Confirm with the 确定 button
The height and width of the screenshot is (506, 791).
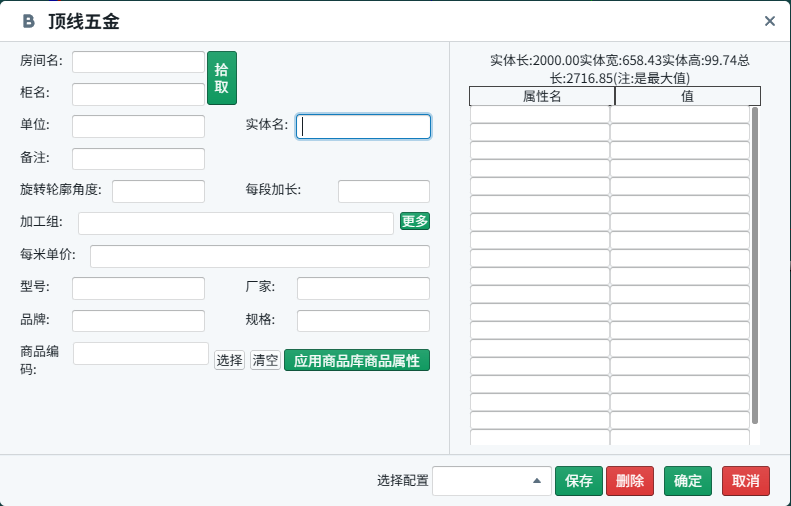coord(688,481)
